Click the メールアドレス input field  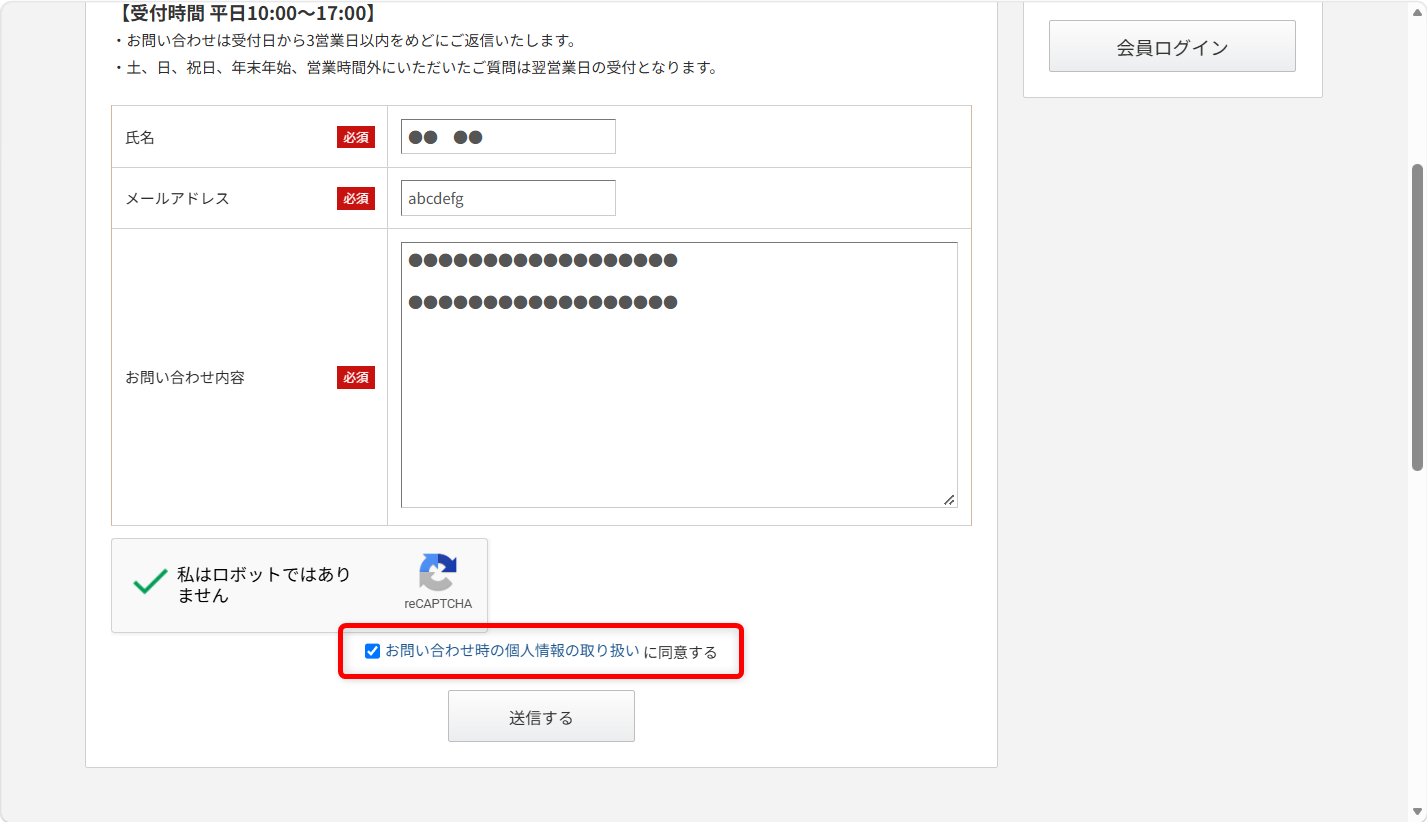[508, 198]
